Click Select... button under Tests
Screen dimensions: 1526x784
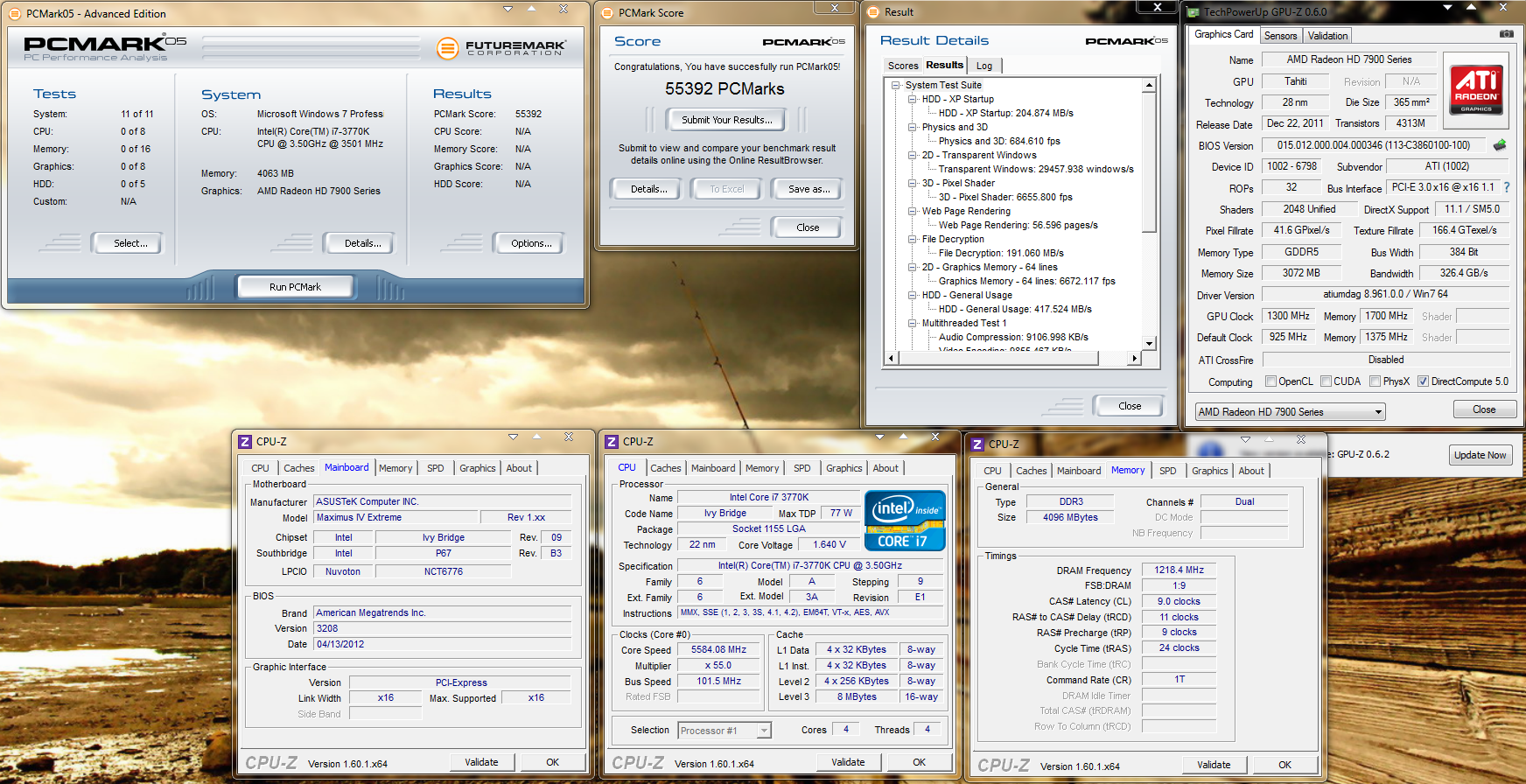click(129, 243)
